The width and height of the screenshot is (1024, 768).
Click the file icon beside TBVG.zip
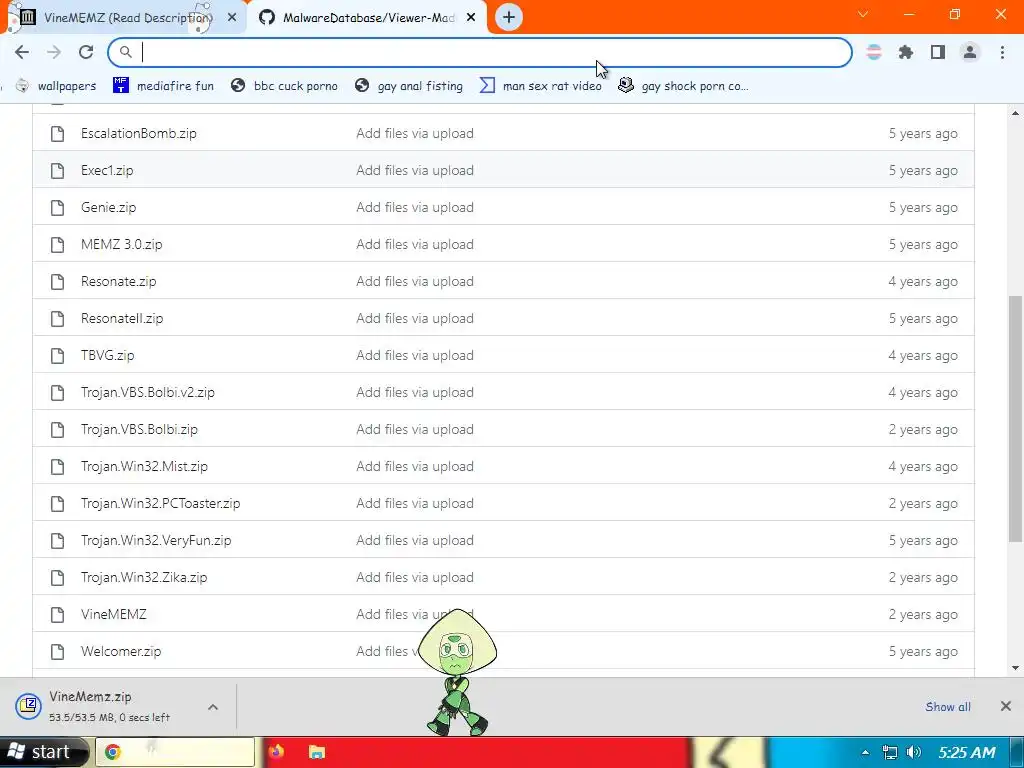pos(57,356)
